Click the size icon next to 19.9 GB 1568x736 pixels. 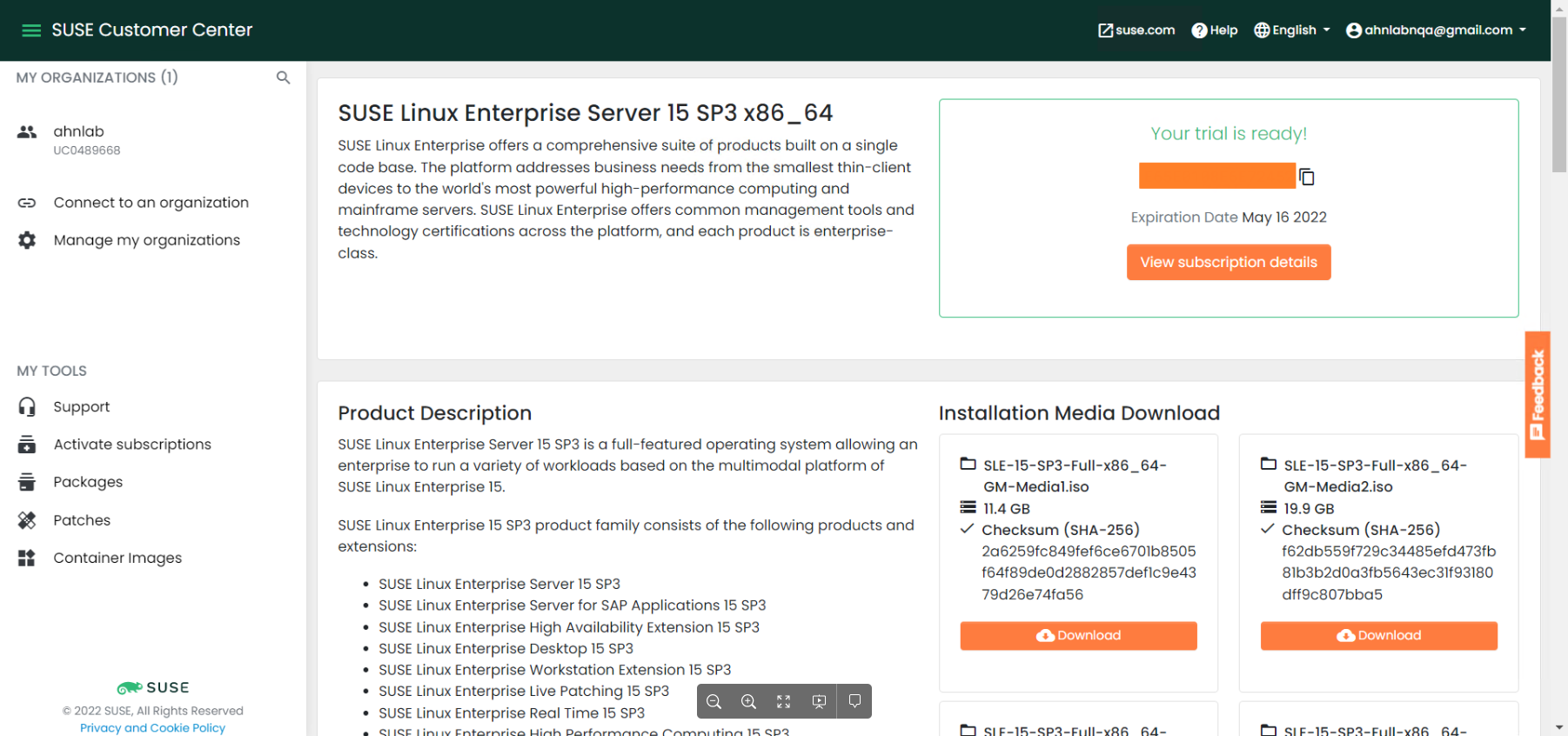pos(1268,507)
